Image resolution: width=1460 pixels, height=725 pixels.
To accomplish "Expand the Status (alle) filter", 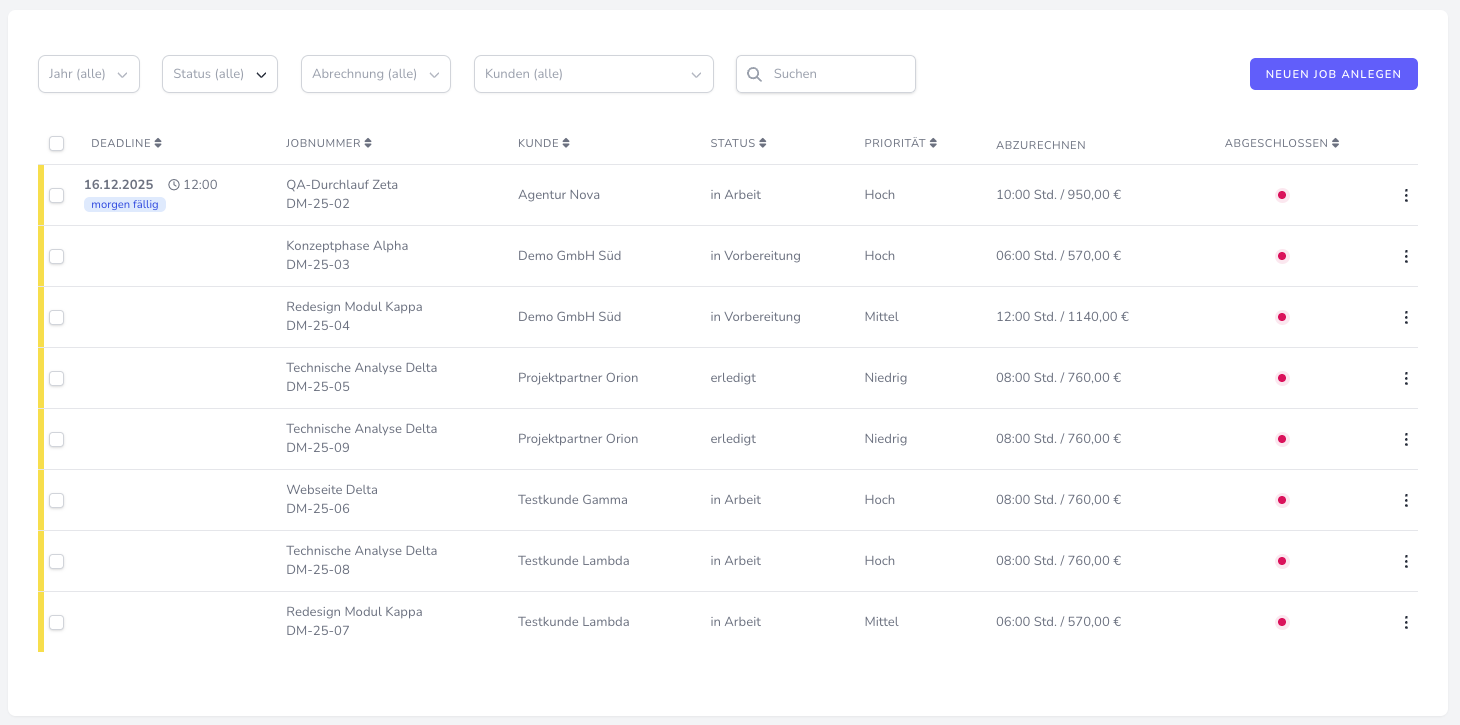I will 220,74.
